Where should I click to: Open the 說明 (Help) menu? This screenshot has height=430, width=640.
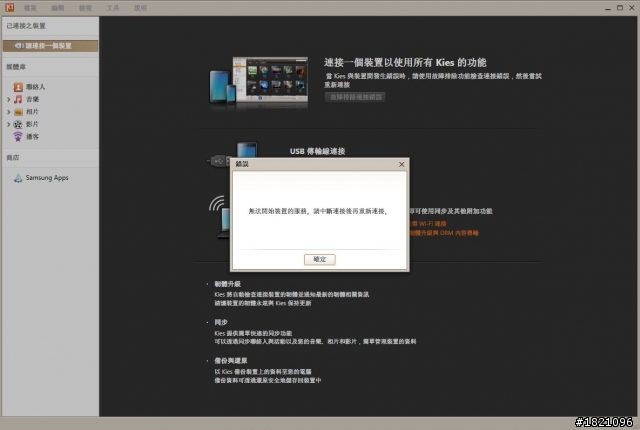[140, 8]
